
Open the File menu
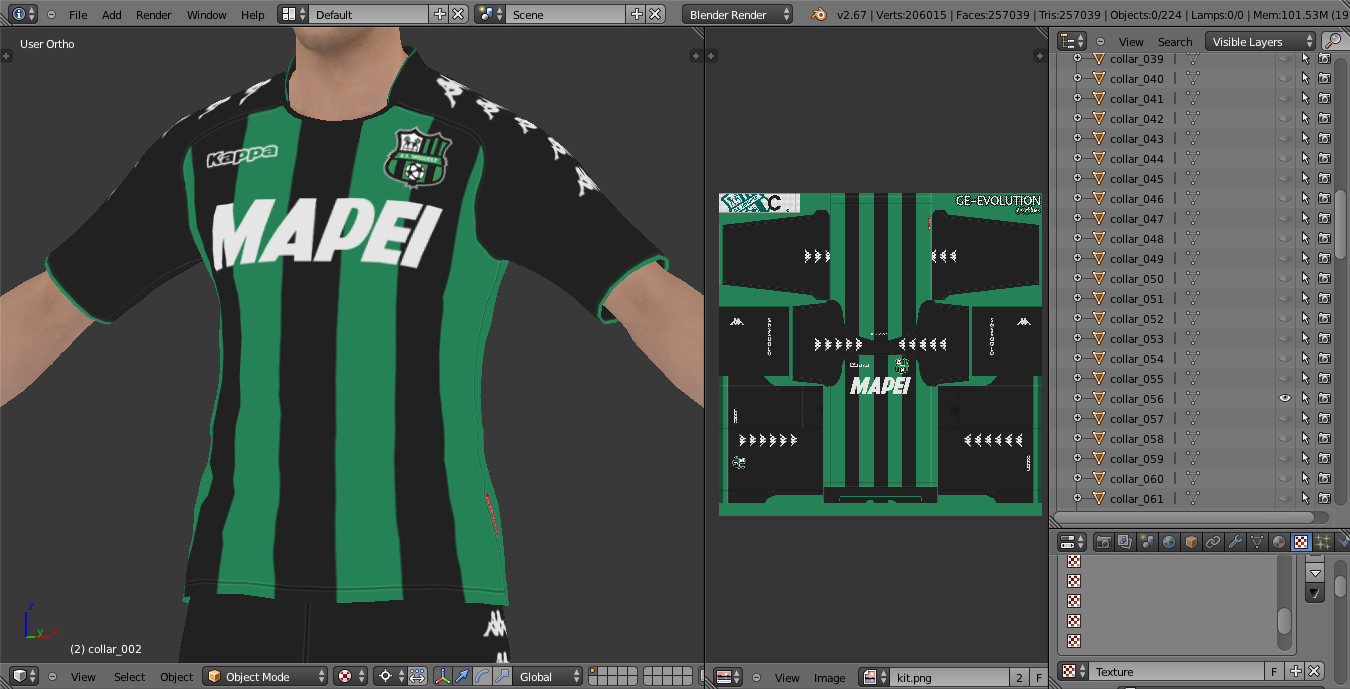78,15
